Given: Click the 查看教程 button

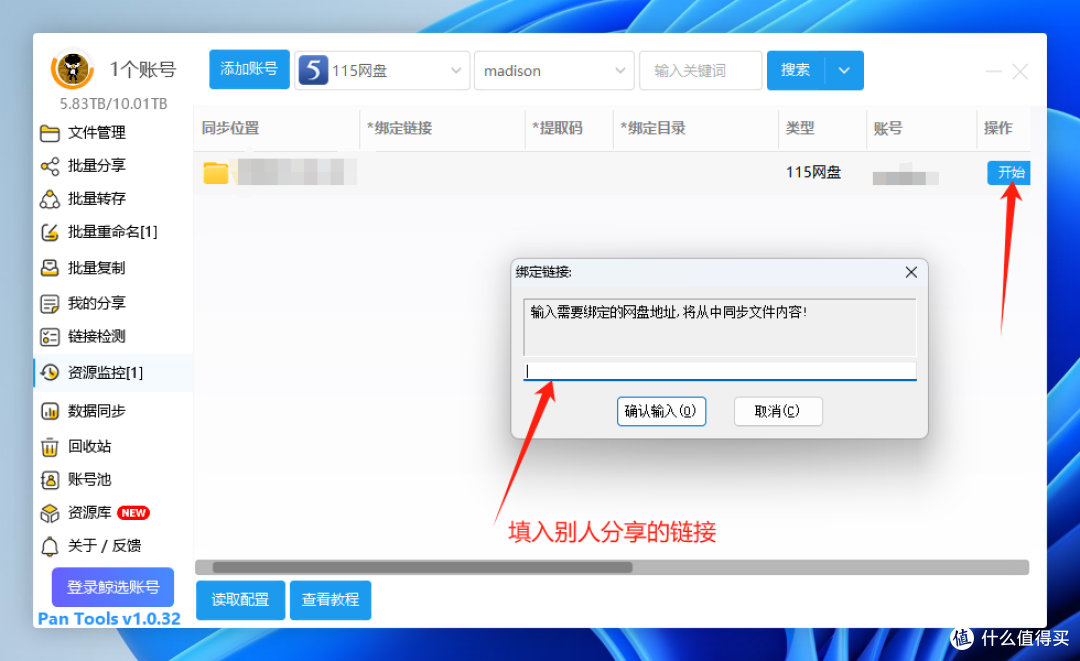Looking at the screenshot, I should (x=331, y=600).
